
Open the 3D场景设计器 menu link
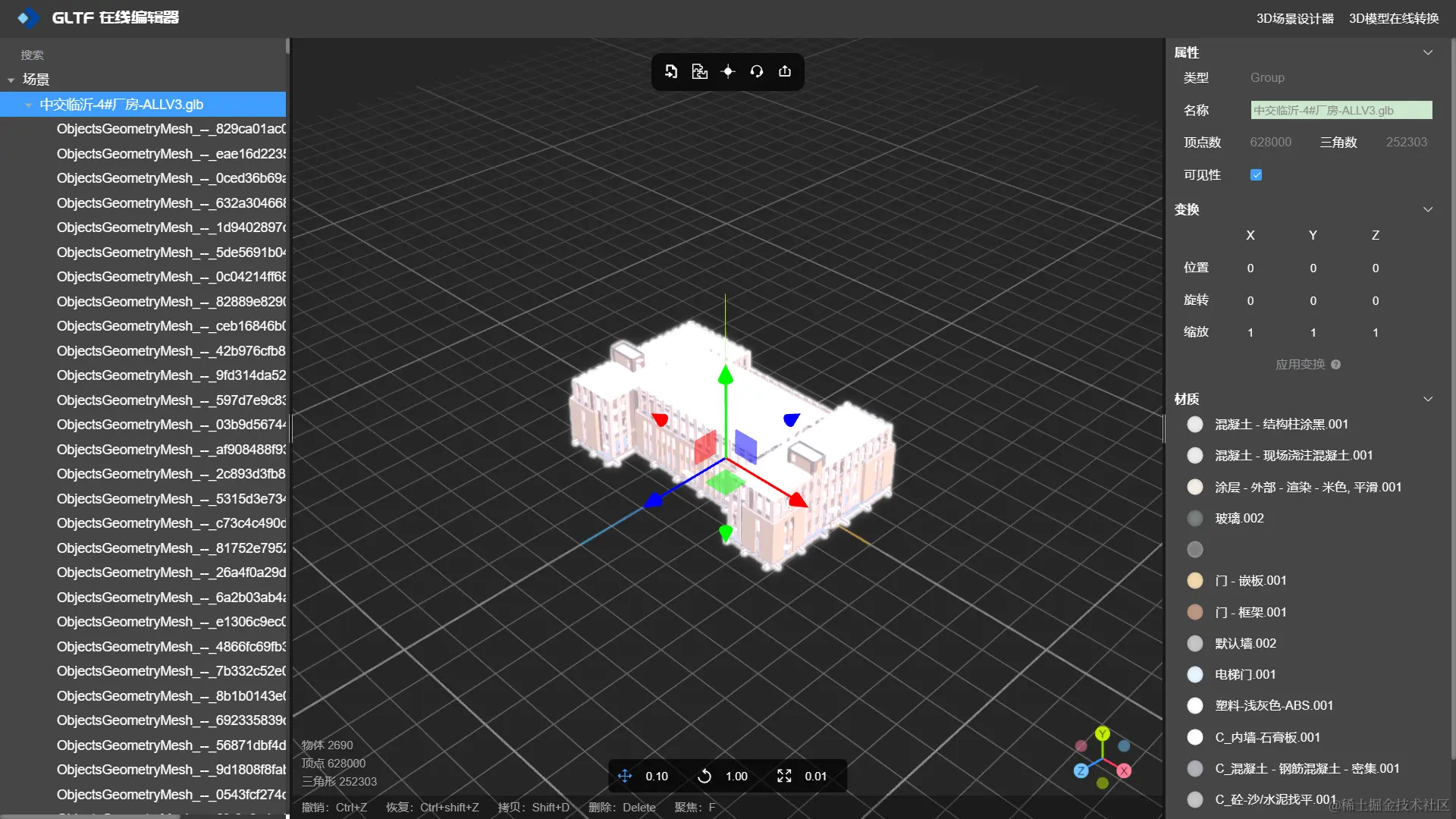tap(1294, 18)
